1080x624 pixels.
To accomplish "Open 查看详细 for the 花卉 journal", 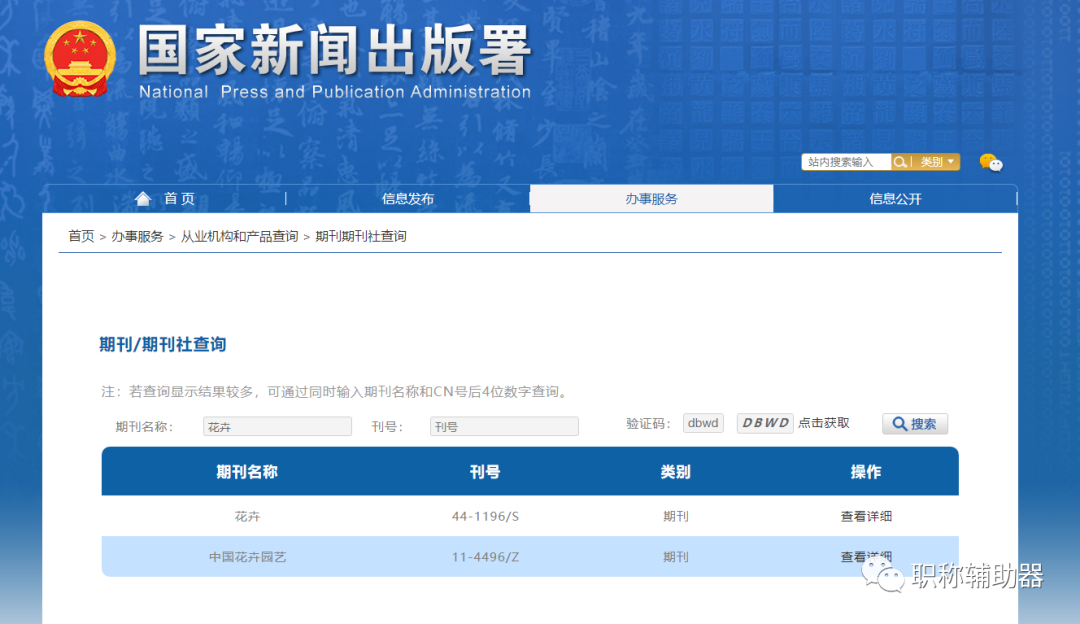I will point(867,516).
